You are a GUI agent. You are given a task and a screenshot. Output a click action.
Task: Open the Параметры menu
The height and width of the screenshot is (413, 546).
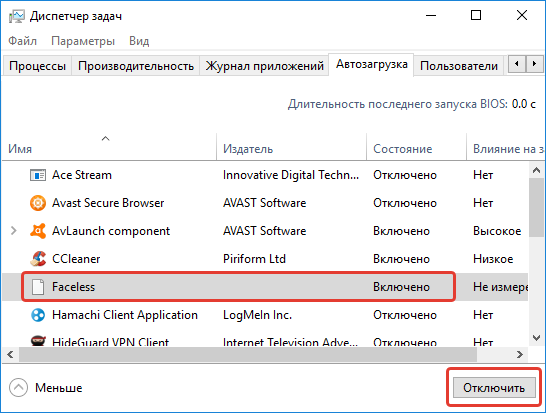point(83,41)
